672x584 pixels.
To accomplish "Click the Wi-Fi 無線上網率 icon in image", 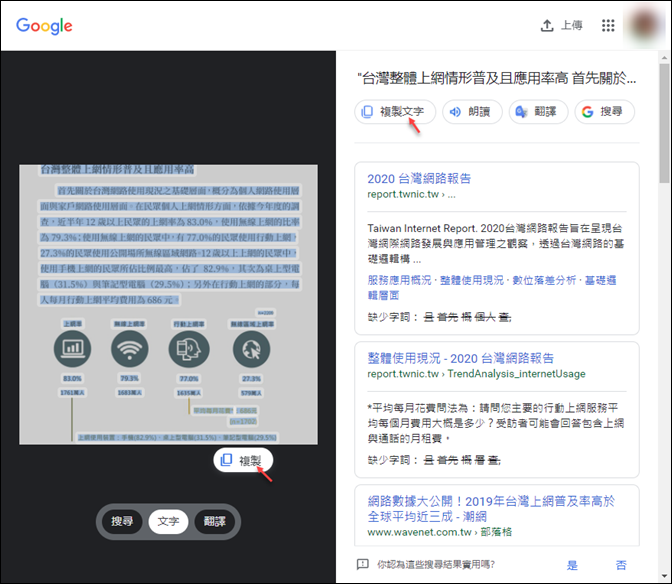I will click(129, 349).
